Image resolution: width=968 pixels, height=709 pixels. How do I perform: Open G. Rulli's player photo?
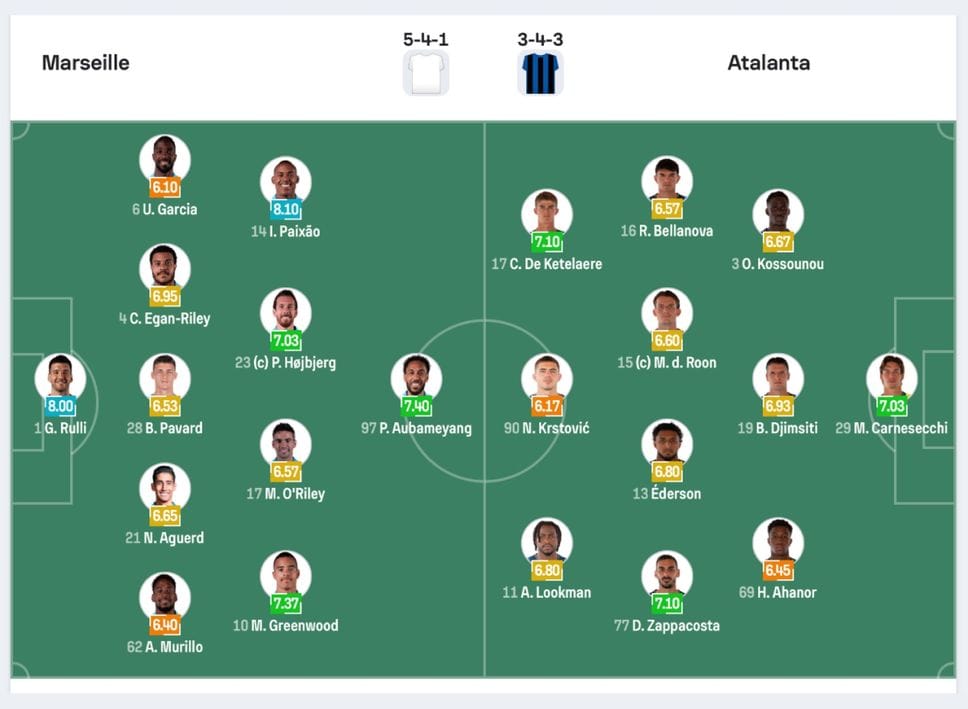click(x=60, y=377)
